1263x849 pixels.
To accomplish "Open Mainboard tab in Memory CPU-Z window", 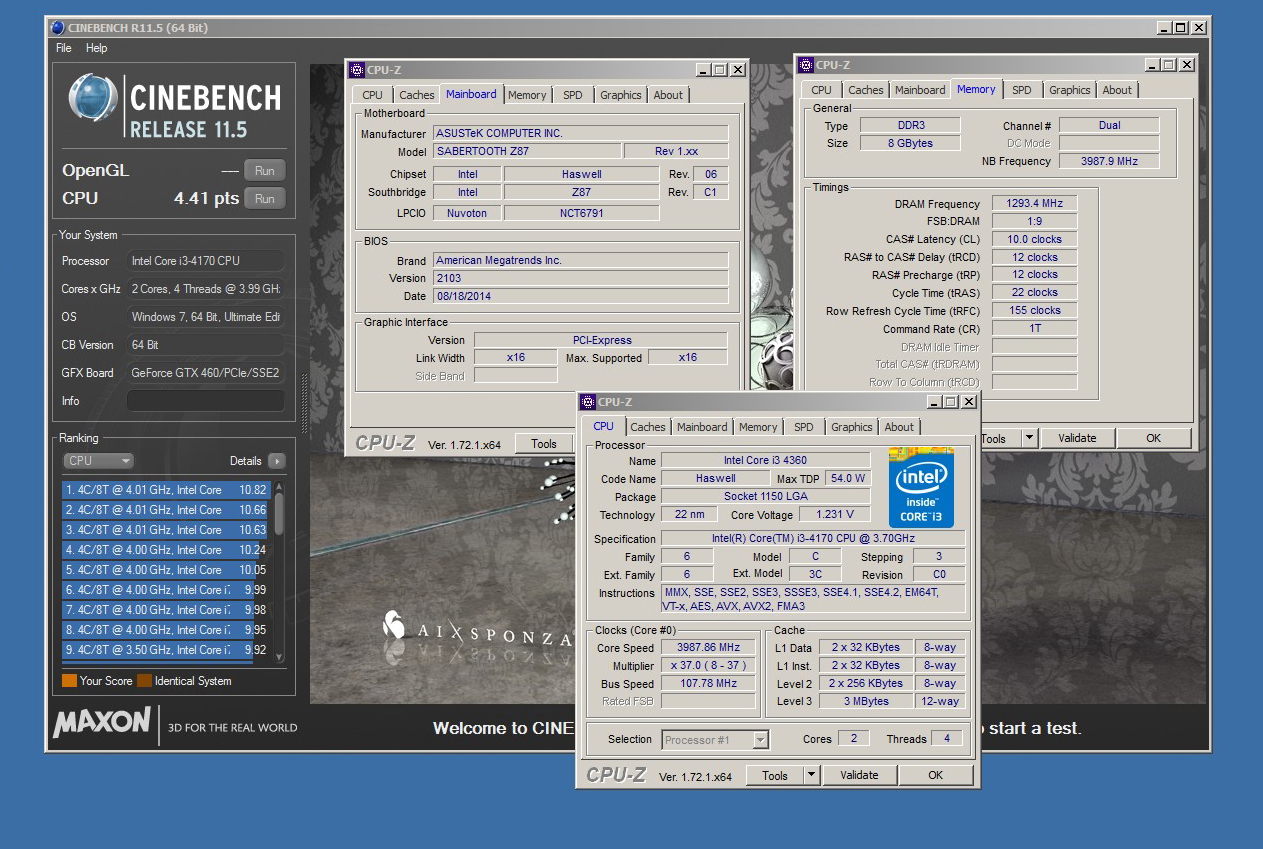I will [x=920, y=90].
